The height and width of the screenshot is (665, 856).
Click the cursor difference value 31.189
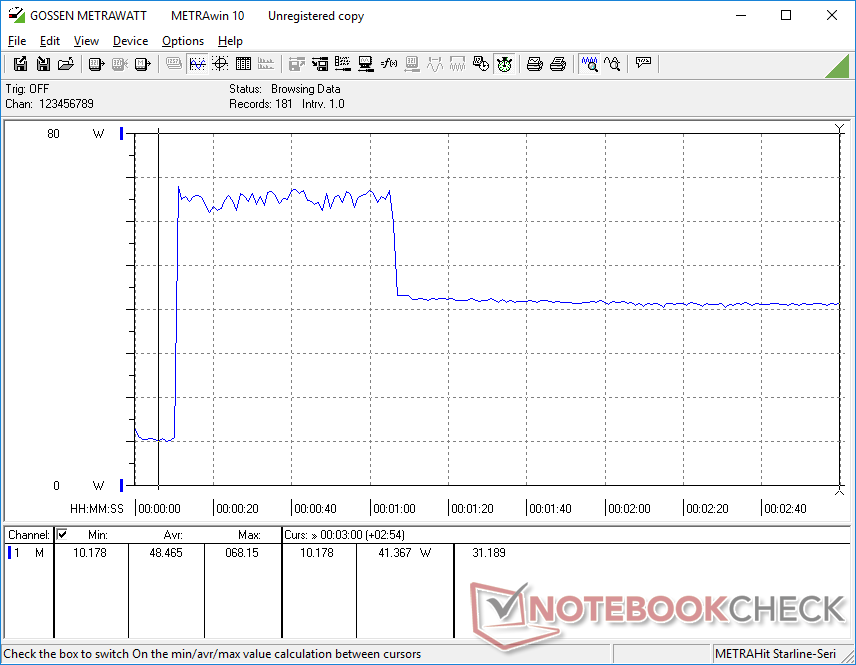coord(489,553)
